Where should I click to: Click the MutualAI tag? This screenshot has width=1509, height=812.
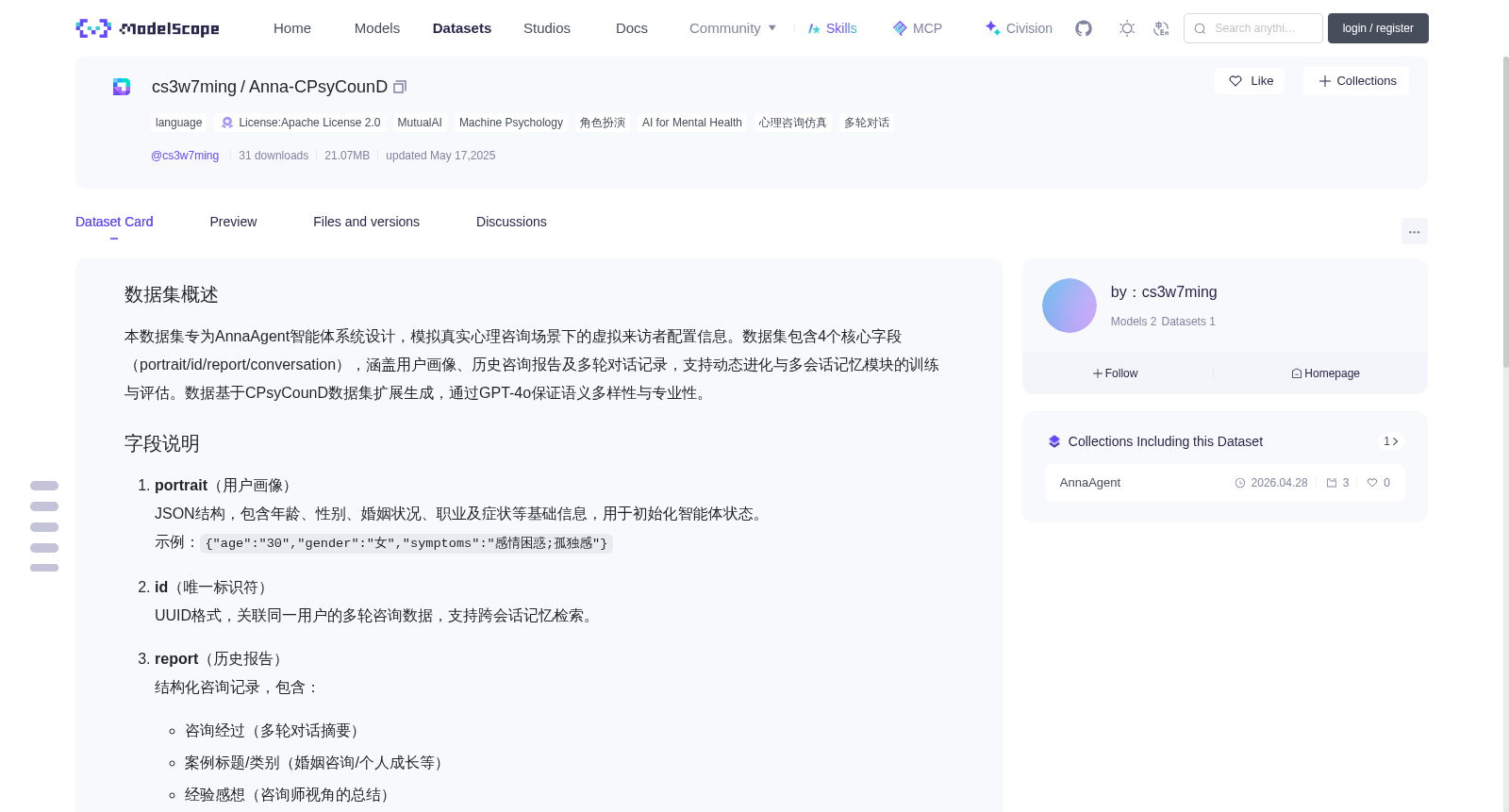tap(420, 123)
